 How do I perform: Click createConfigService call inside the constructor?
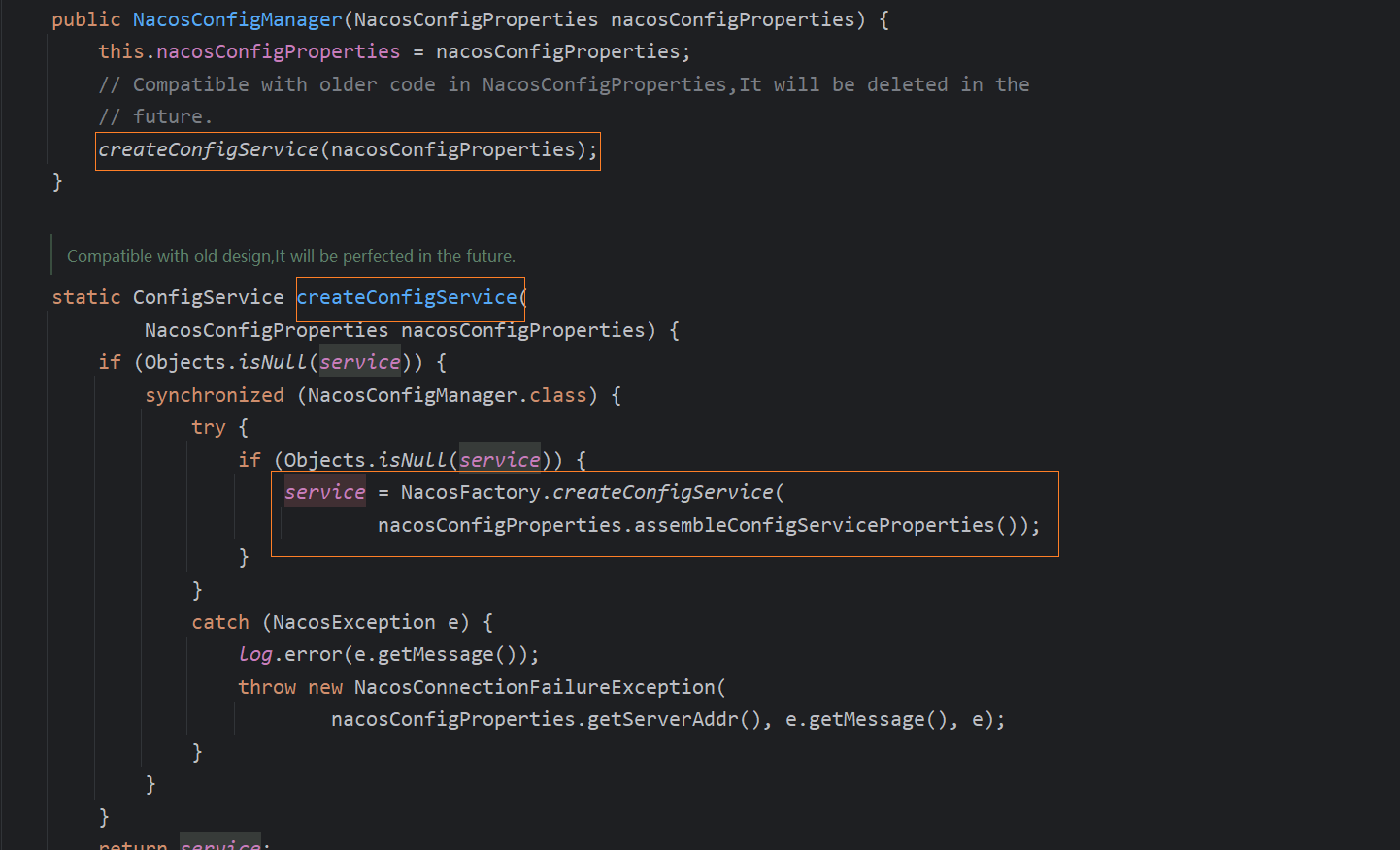(x=348, y=149)
